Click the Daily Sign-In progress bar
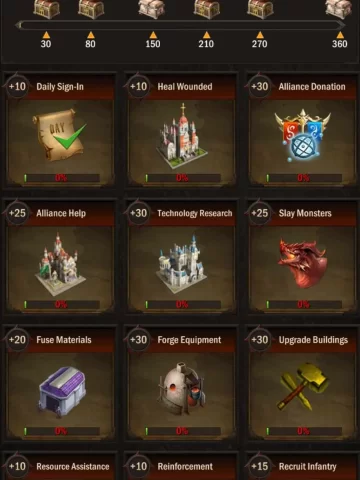This screenshot has width=360, height=480. [x=62, y=178]
